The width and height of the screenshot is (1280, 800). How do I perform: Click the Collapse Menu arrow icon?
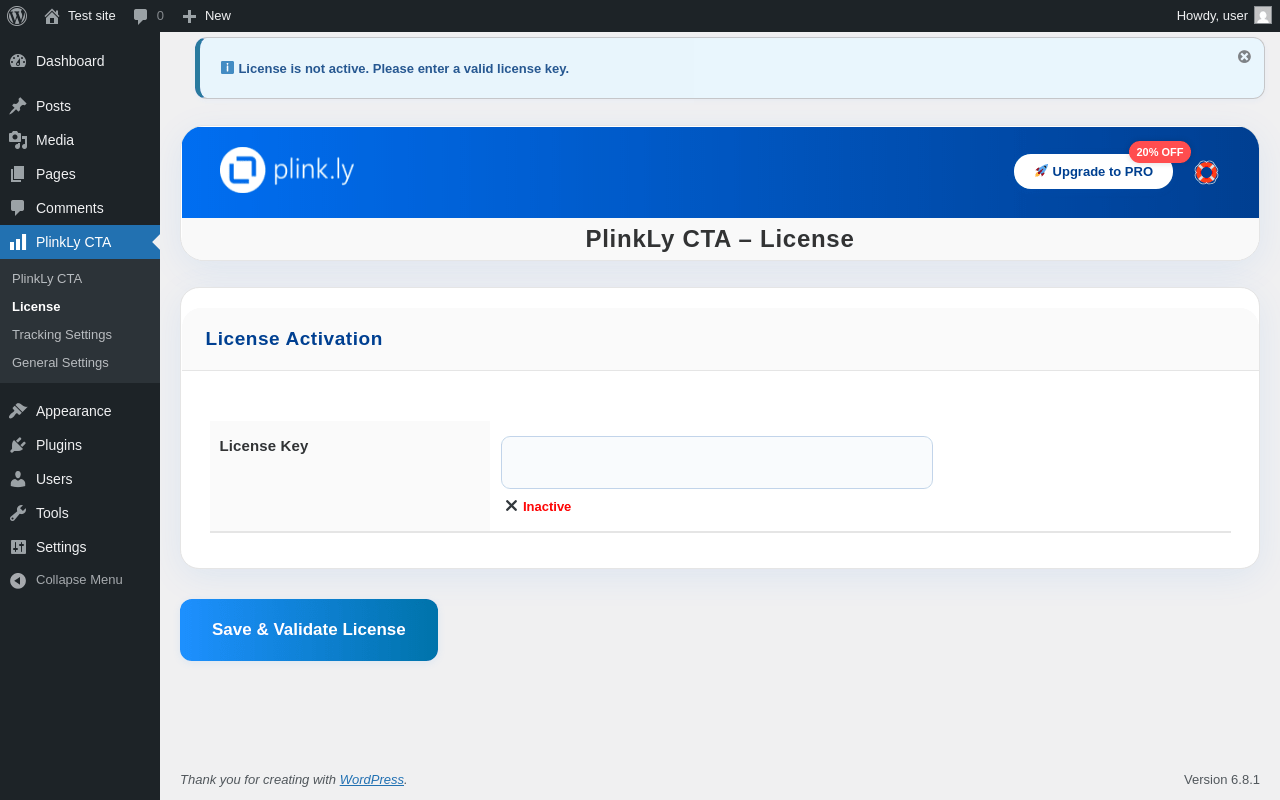(18, 580)
